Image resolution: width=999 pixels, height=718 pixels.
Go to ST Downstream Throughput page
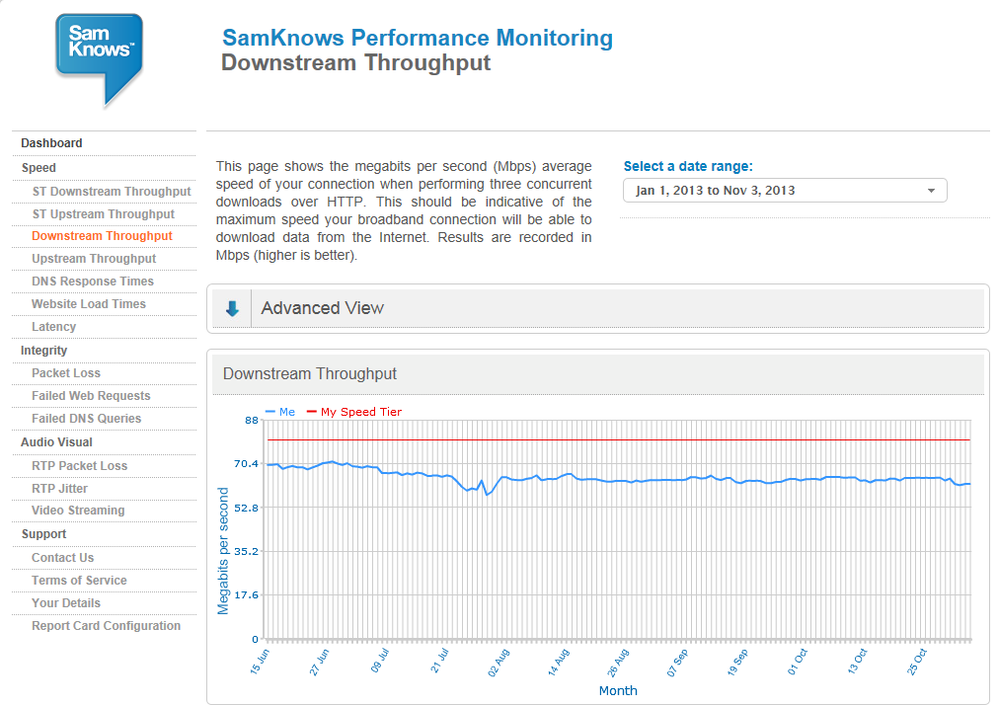coord(111,192)
